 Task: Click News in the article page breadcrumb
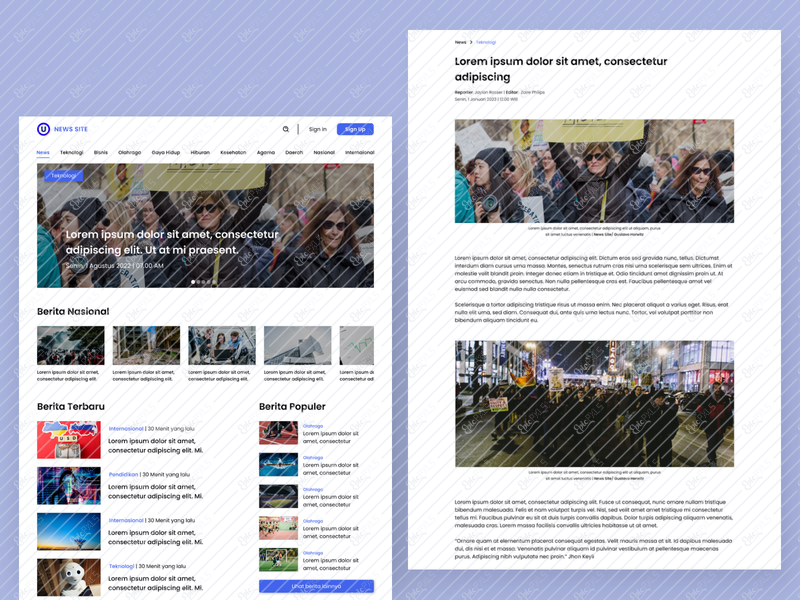point(461,42)
